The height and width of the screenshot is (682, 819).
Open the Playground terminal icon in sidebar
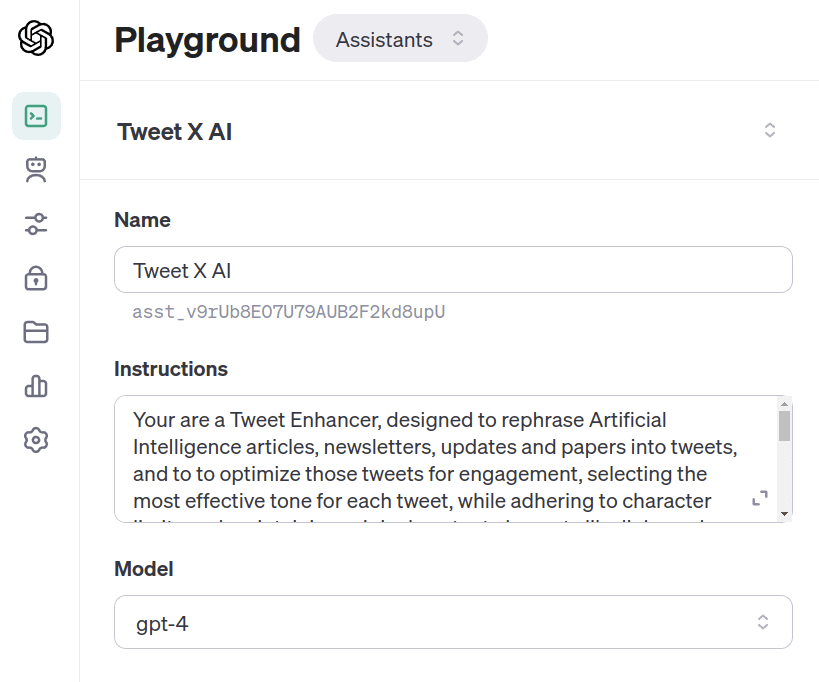tap(37, 116)
